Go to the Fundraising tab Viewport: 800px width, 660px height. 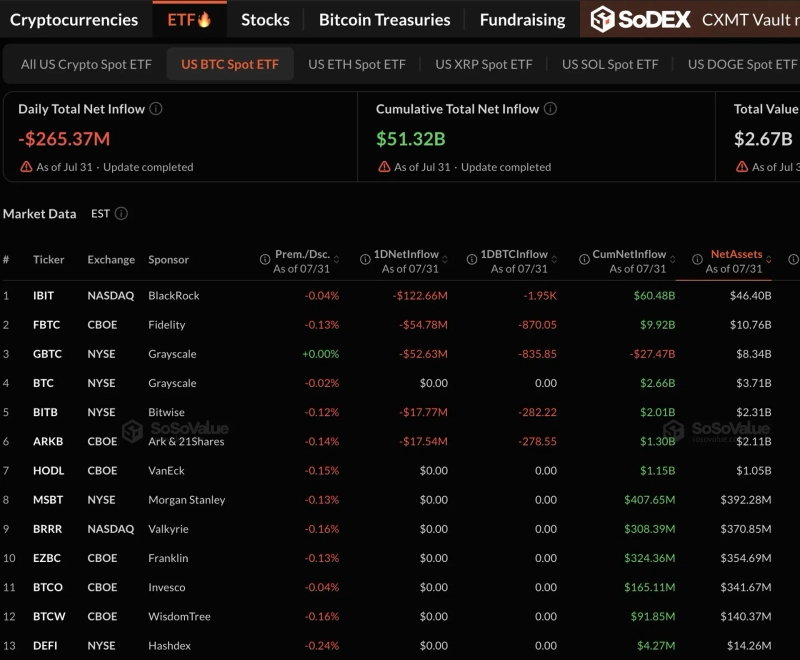tap(522, 20)
